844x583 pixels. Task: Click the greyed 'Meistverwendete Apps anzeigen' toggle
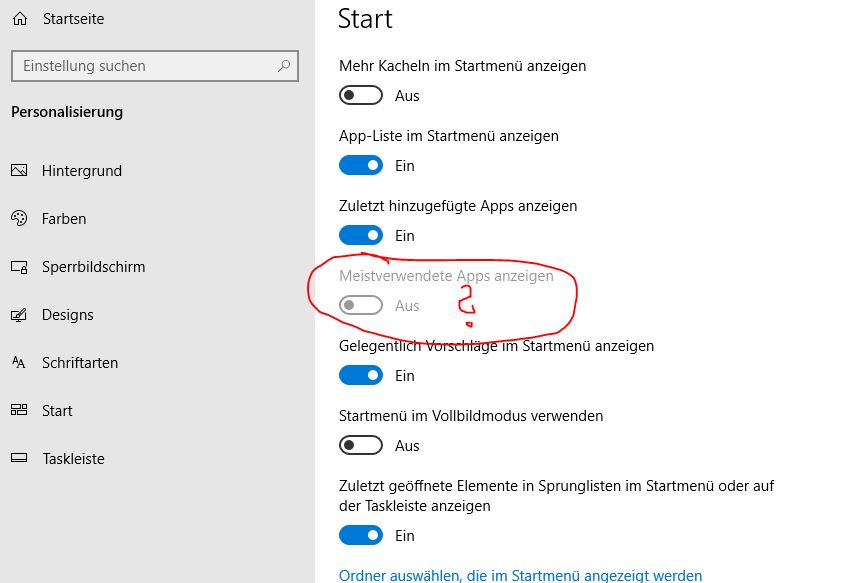click(361, 305)
